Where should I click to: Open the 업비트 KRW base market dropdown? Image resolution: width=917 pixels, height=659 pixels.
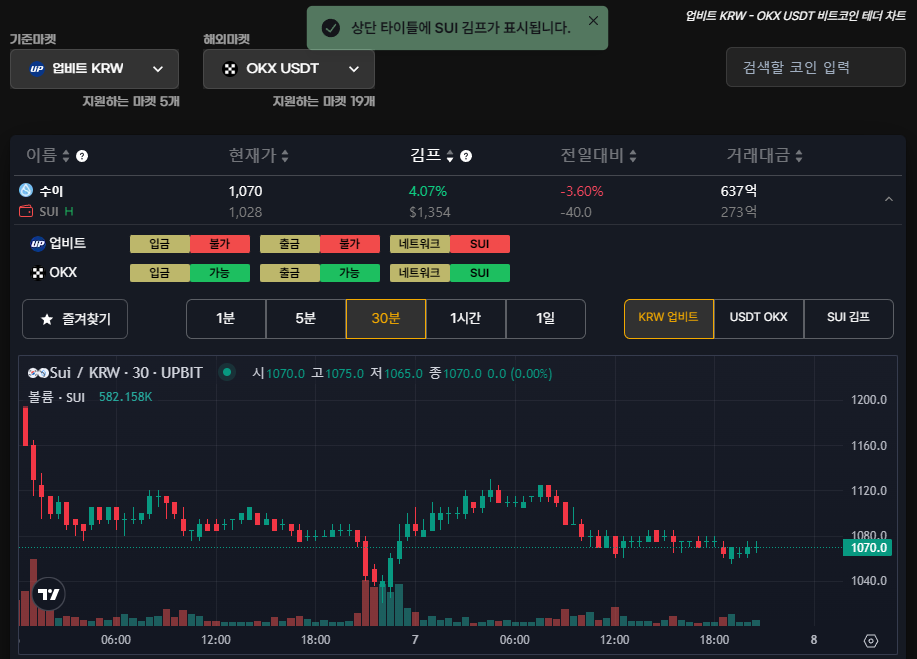pos(93,68)
